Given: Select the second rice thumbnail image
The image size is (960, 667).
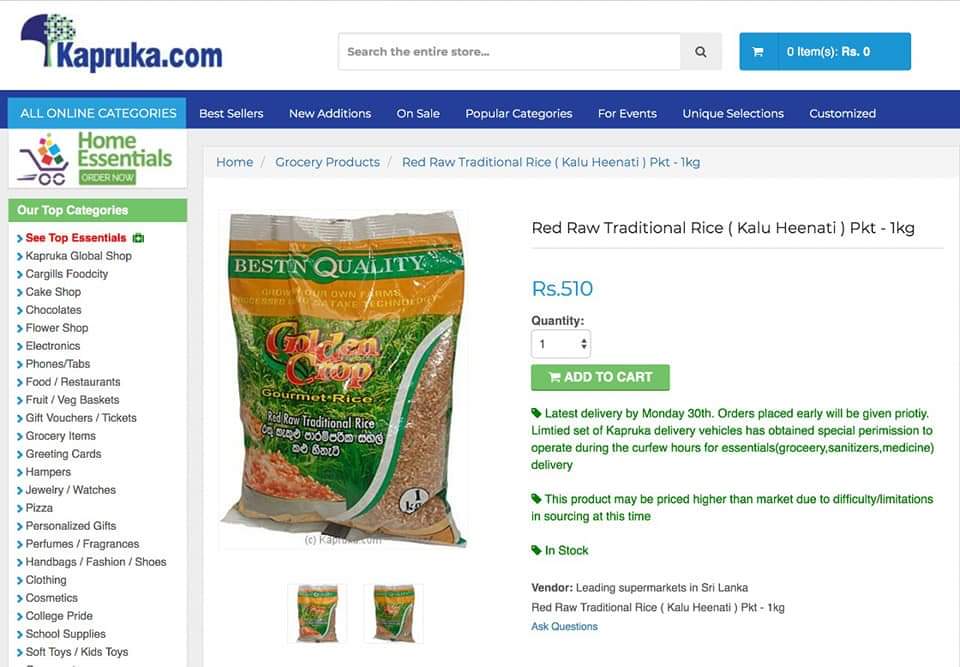Looking at the screenshot, I should coord(393,614).
